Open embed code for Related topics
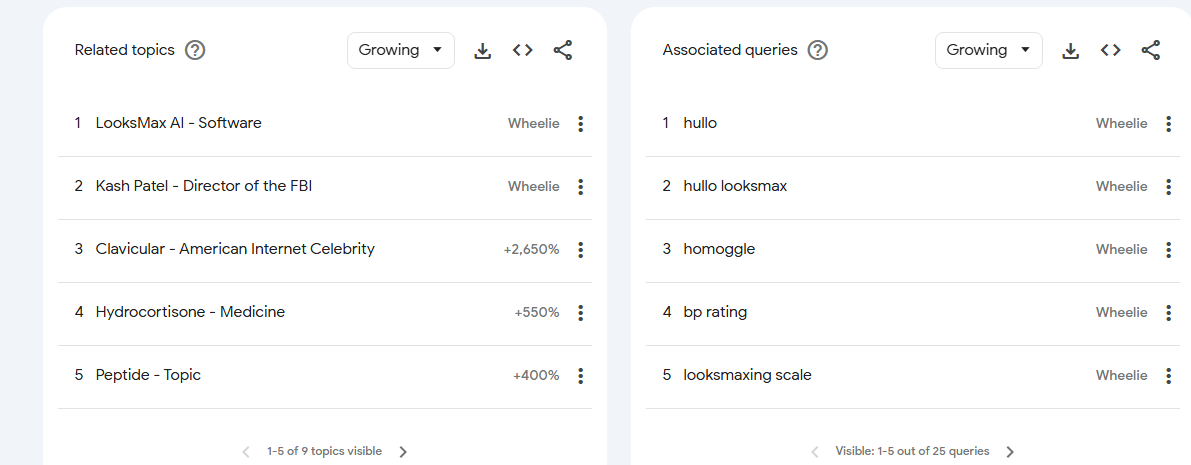Viewport: 1191px width, 465px height. [523, 50]
